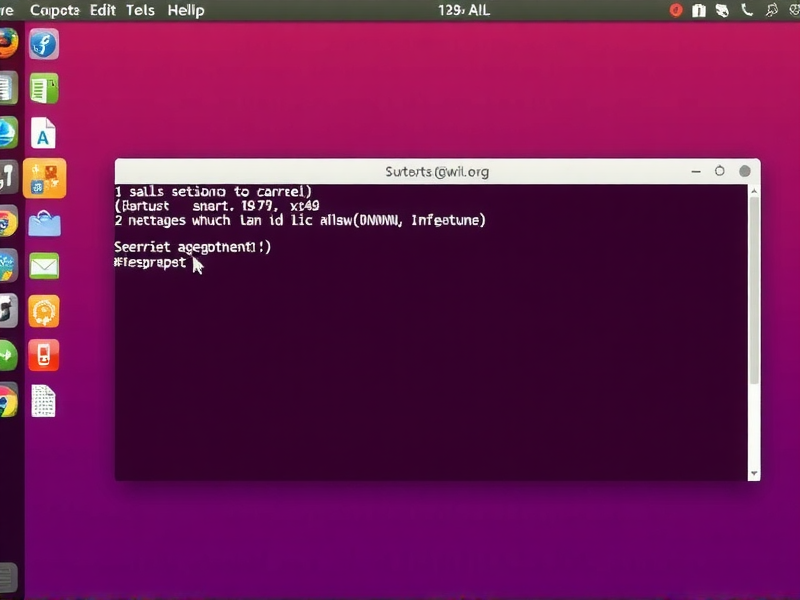Image resolution: width=800 pixels, height=600 pixels.
Task: Open the text document editor in dock
Action: tap(44, 400)
